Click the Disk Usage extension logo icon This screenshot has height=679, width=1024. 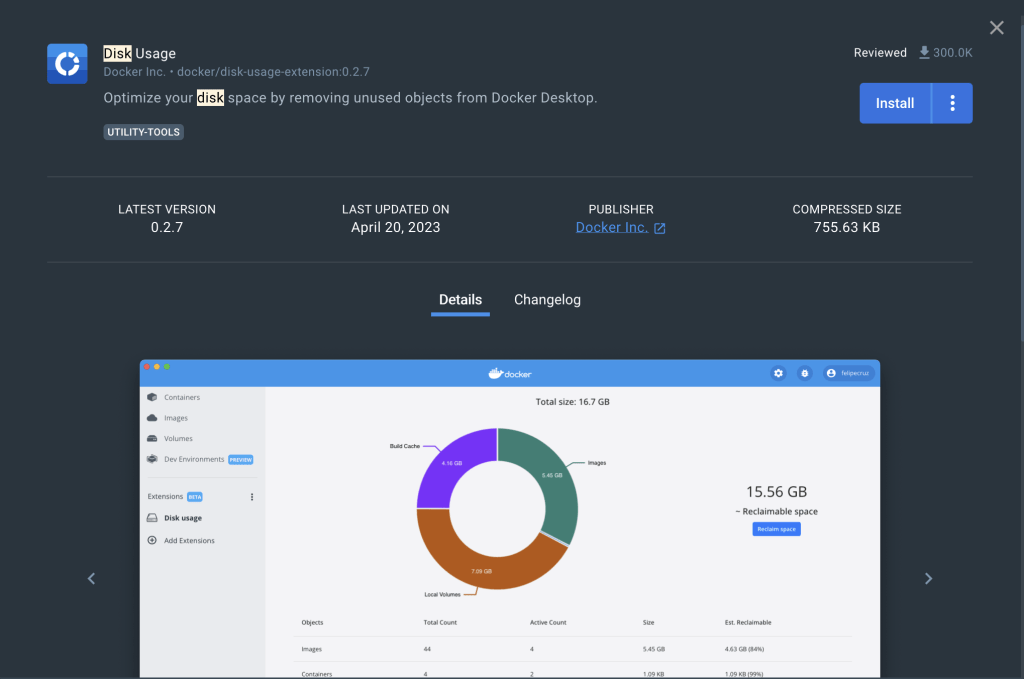point(67,64)
